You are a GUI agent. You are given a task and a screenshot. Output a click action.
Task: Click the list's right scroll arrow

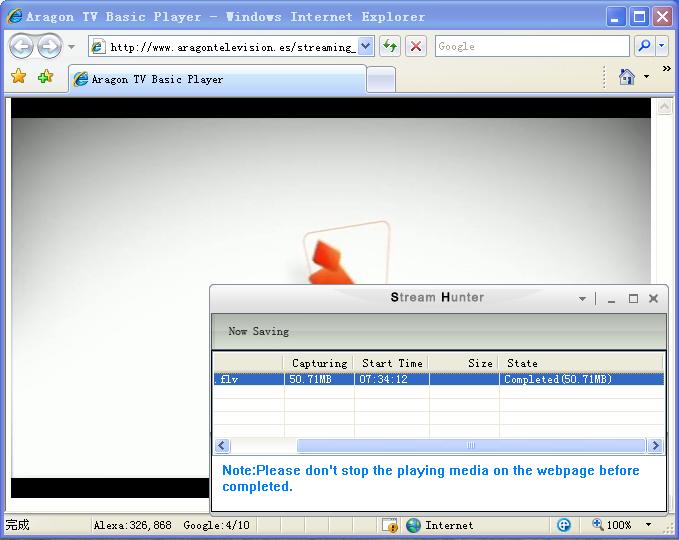point(655,445)
